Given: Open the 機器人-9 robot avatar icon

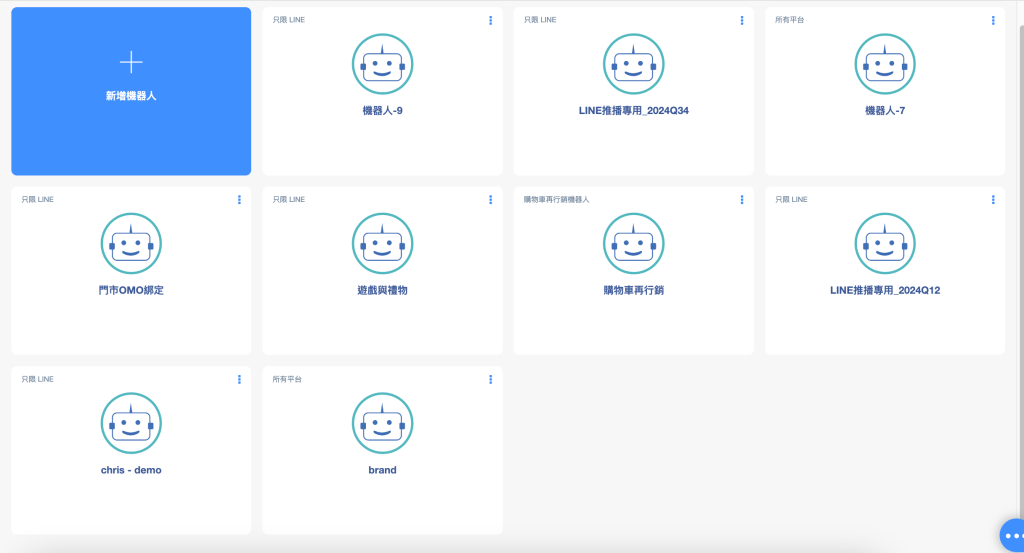Looking at the screenshot, I should point(382,64).
